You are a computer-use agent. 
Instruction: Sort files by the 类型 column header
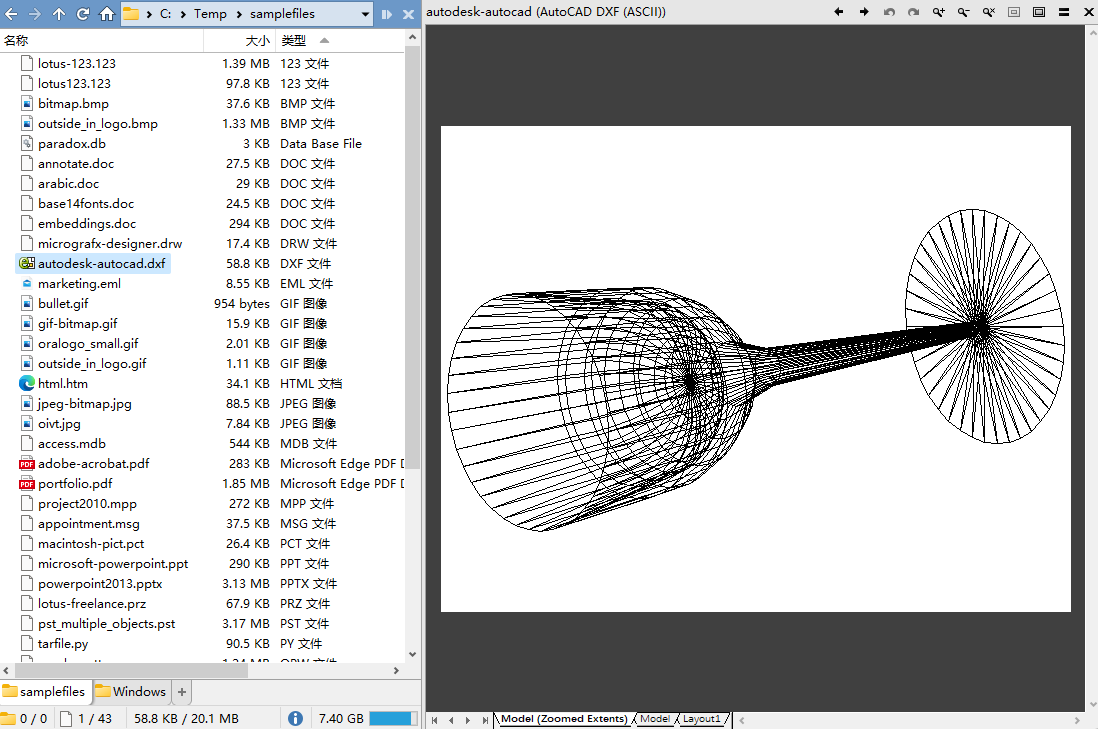293,41
